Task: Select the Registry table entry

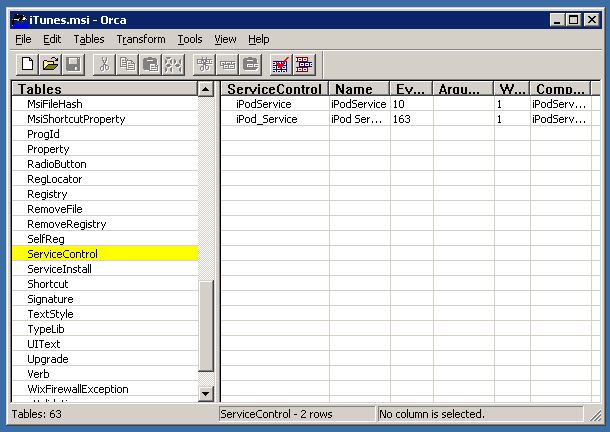Action: 47,194
